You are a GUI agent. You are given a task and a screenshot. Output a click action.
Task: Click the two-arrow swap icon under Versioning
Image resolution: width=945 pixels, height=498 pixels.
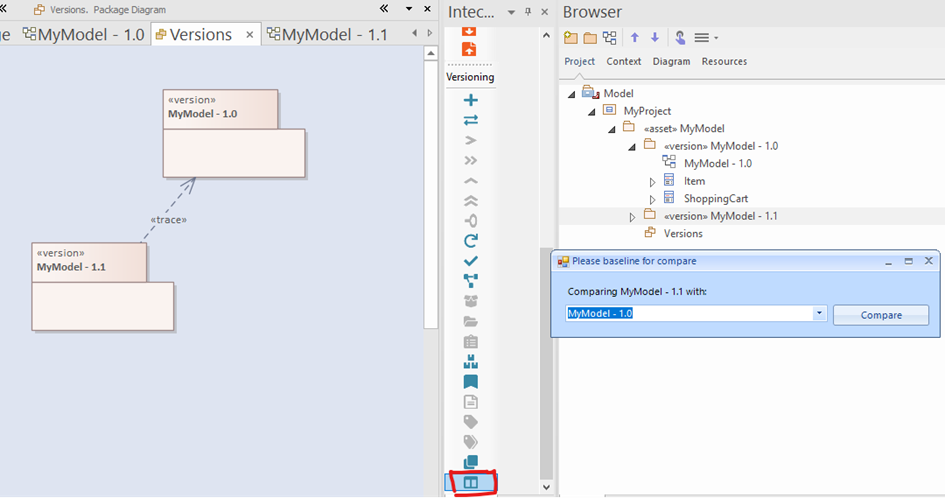tap(471, 120)
